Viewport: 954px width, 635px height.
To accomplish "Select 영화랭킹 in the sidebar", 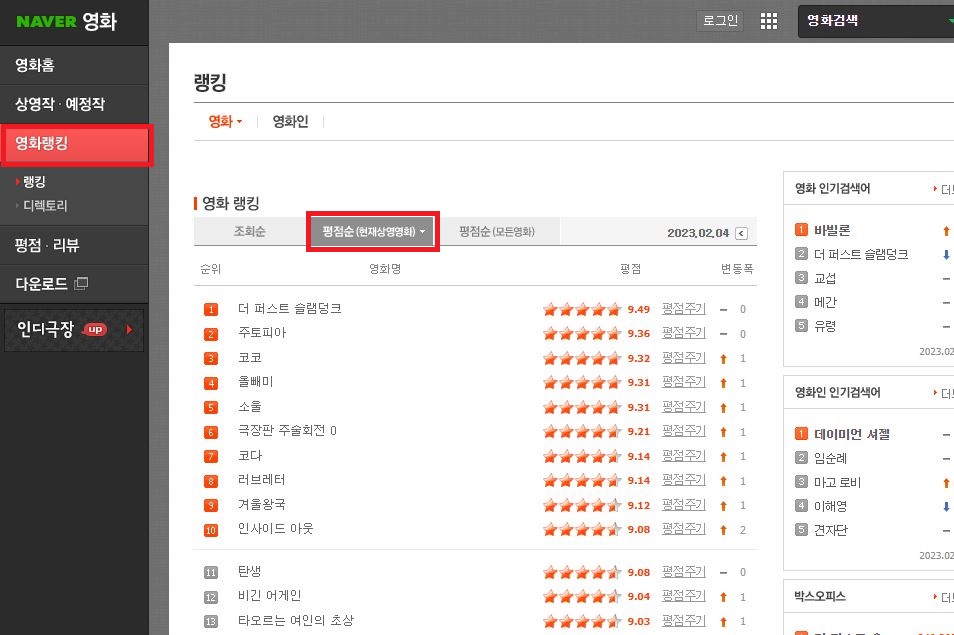I will 75,144.
